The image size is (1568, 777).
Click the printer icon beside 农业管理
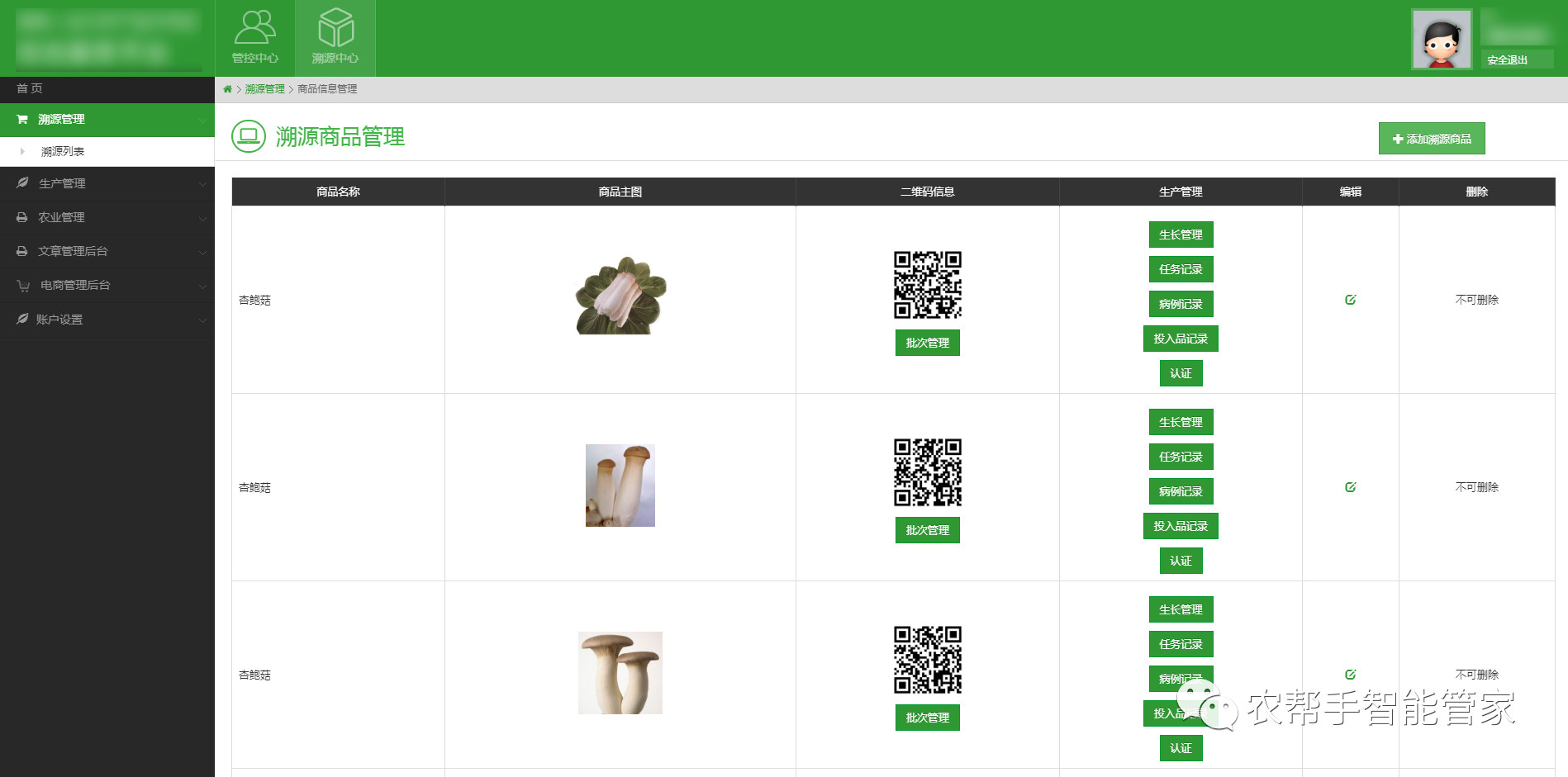22,217
